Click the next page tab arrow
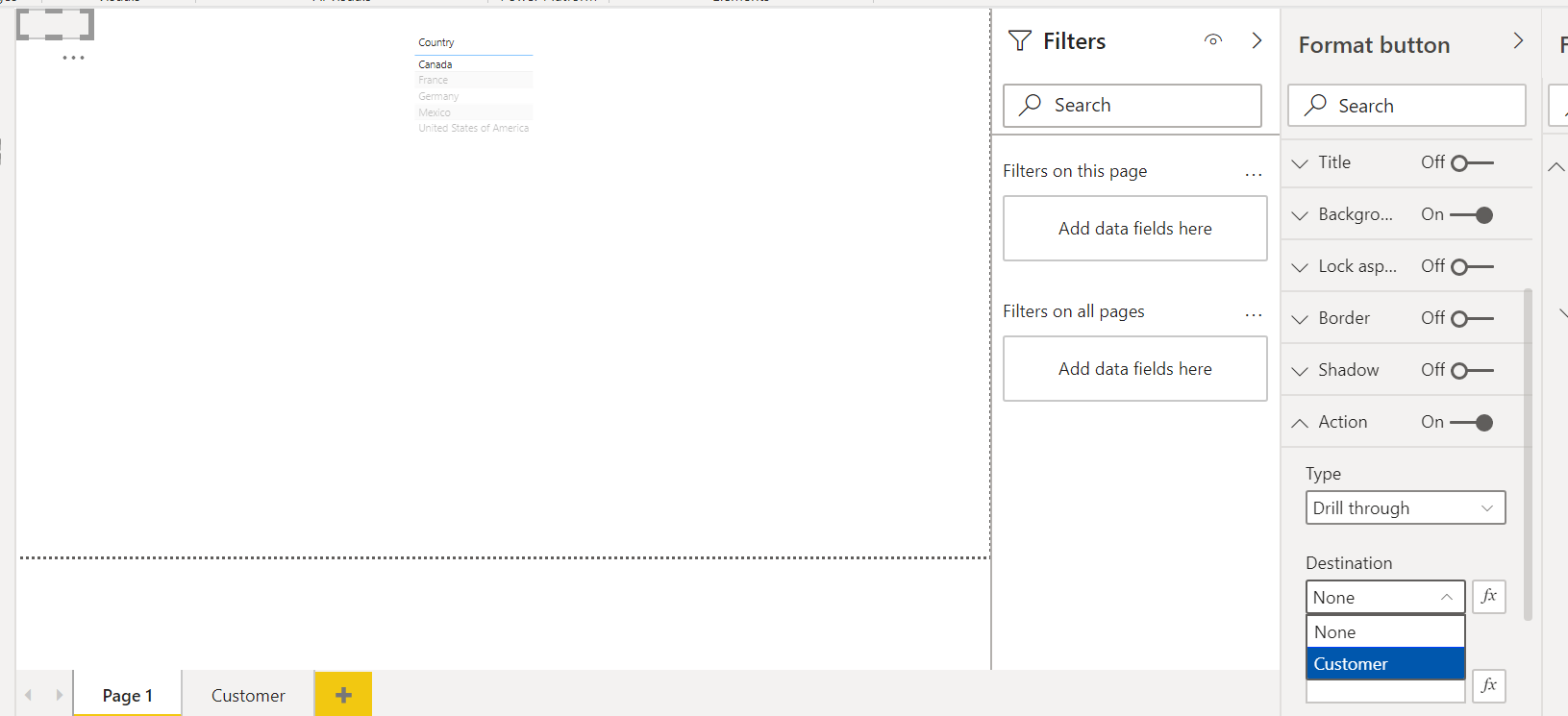Image resolution: width=1568 pixels, height=716 pixels. pyautogui.click(x=60, y=695)
